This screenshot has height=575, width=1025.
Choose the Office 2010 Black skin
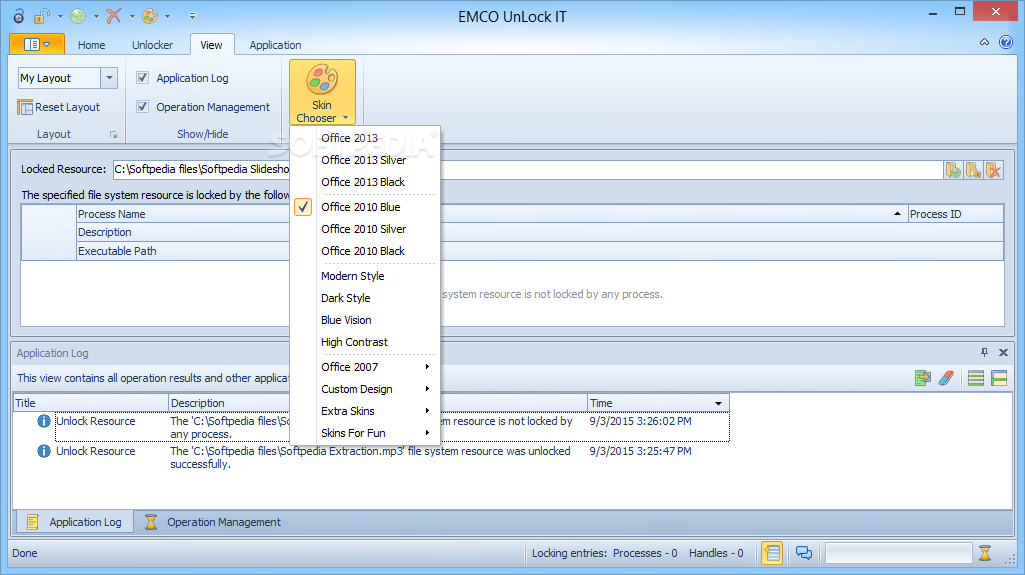tap(365, 251)
